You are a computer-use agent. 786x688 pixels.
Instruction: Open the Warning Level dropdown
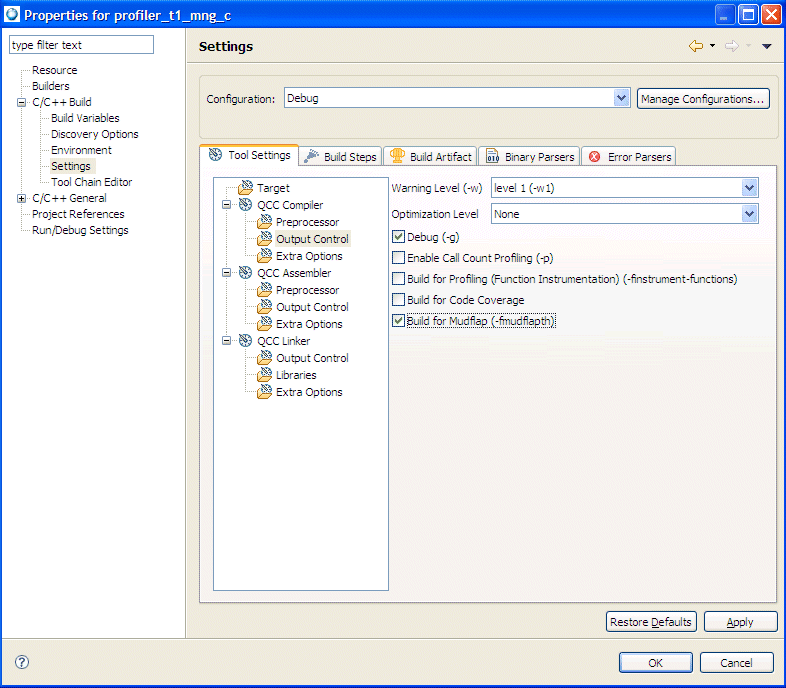749,188
